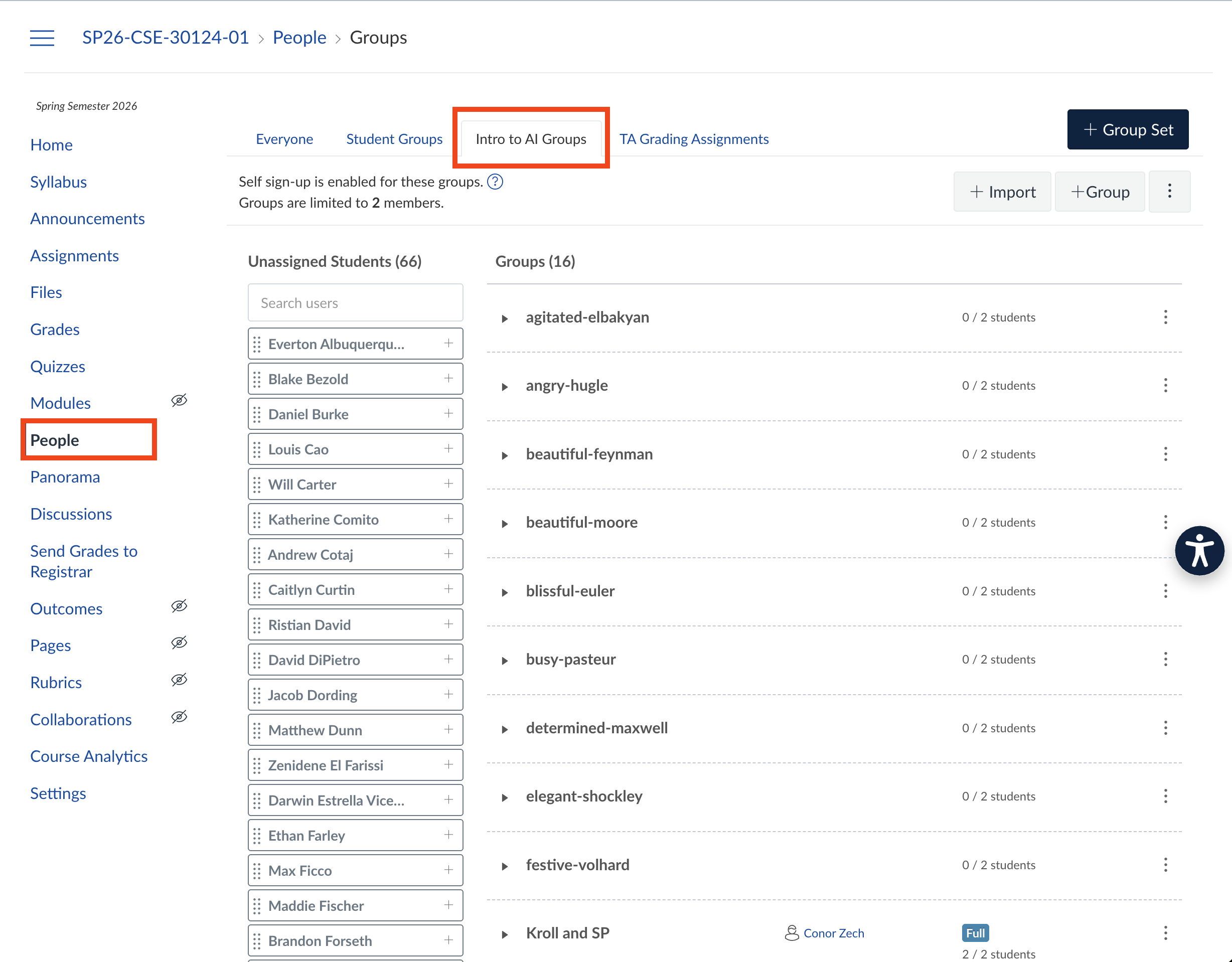Open the Conor Zech profile link

[833, 933]
